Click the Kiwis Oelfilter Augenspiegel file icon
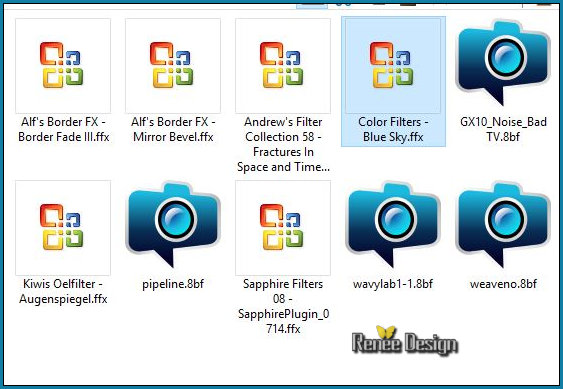563x389 pixels. pos(63,228)
